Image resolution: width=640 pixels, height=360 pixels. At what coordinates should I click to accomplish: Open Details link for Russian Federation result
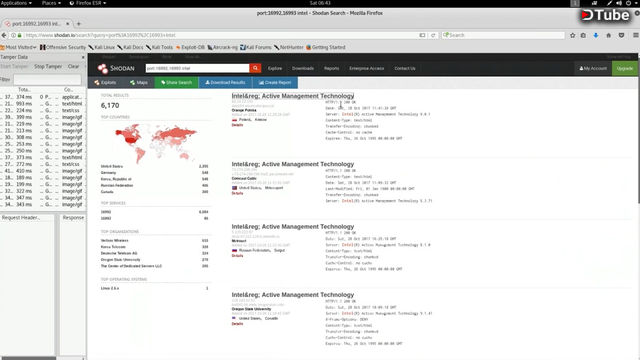(237, 256)
